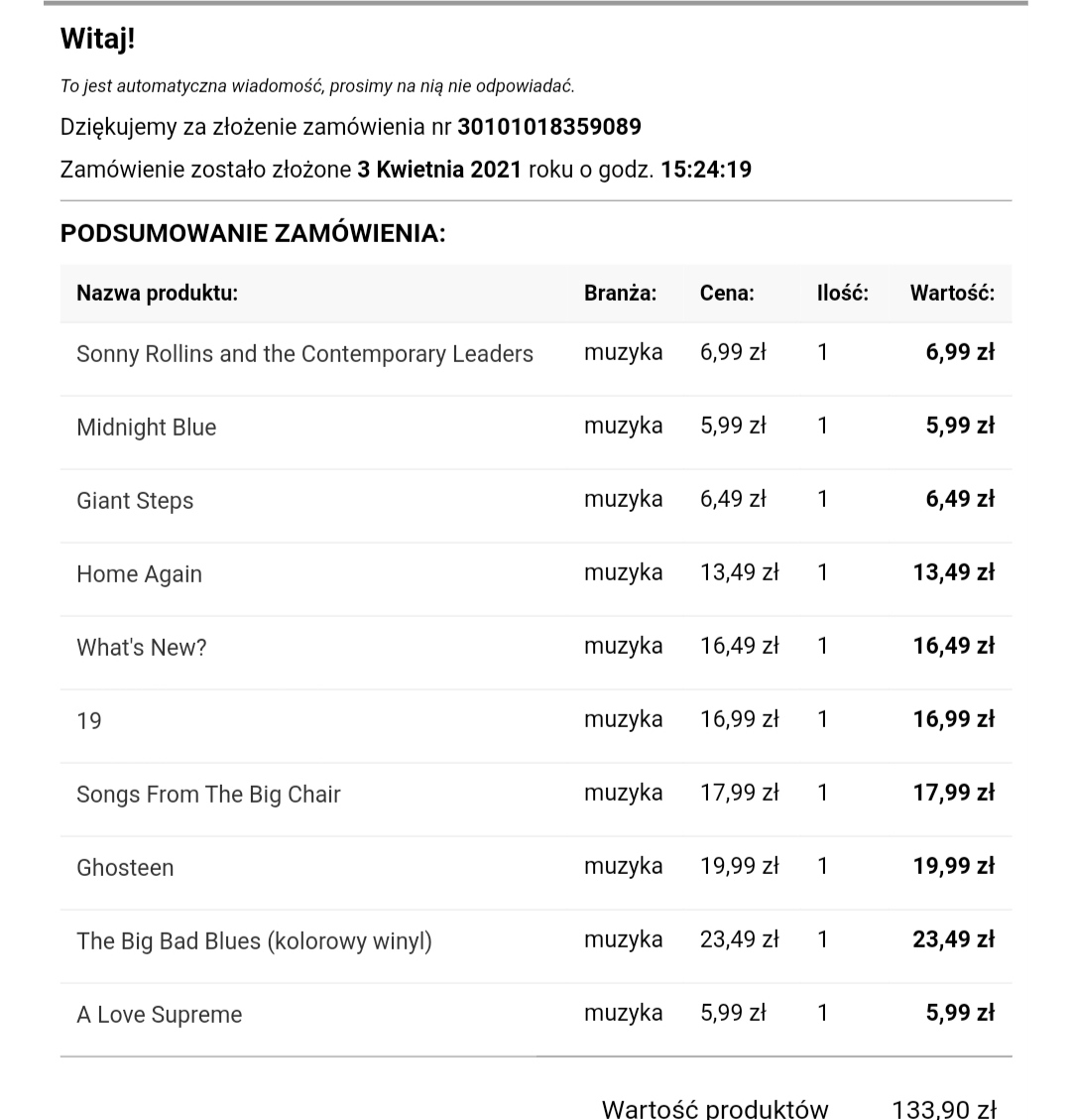Screen dimensions: 1071x1120
Task: Click the Ilość column header
Action: coord(842,293)
